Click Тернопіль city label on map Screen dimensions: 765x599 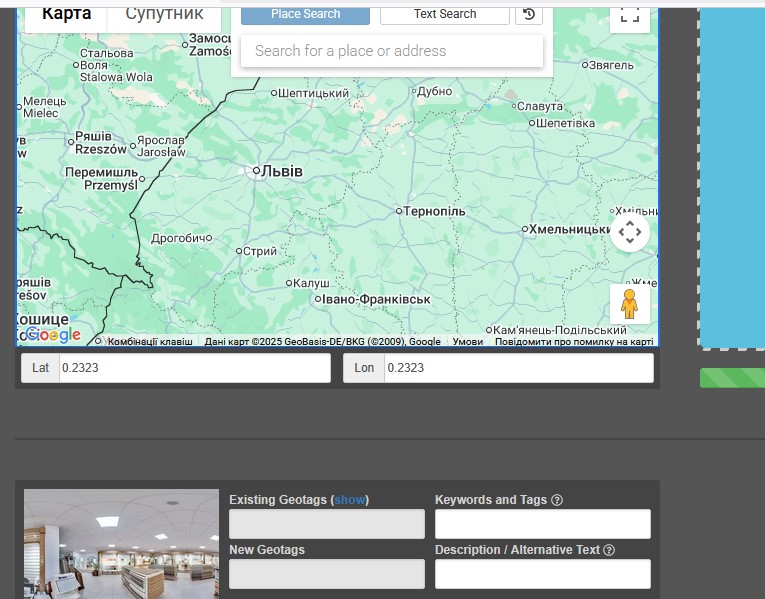(x=434, y=211)
